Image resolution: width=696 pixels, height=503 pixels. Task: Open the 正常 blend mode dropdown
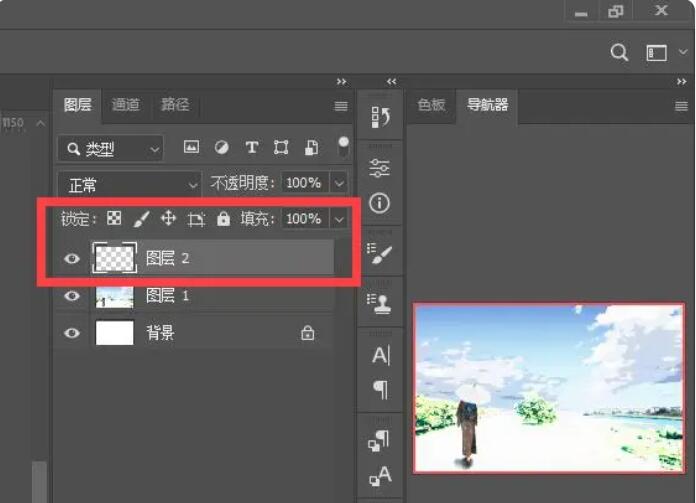[x=129, y=184]
